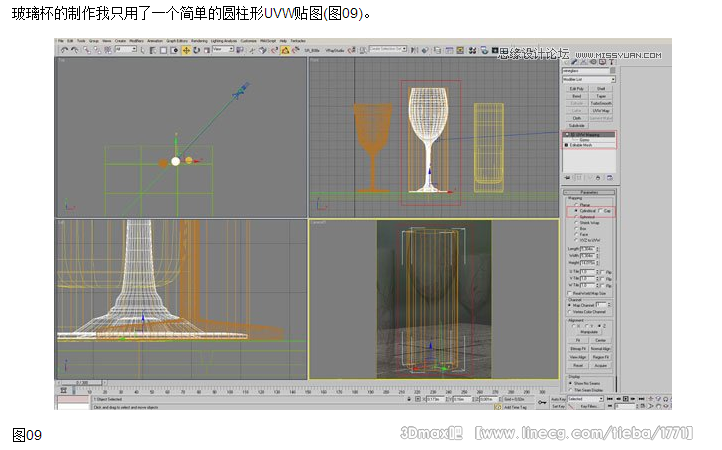Viewport: 722px width, 450px height.
Task: Click the Mirror tool icon
Action: click(x=414, y=51)
